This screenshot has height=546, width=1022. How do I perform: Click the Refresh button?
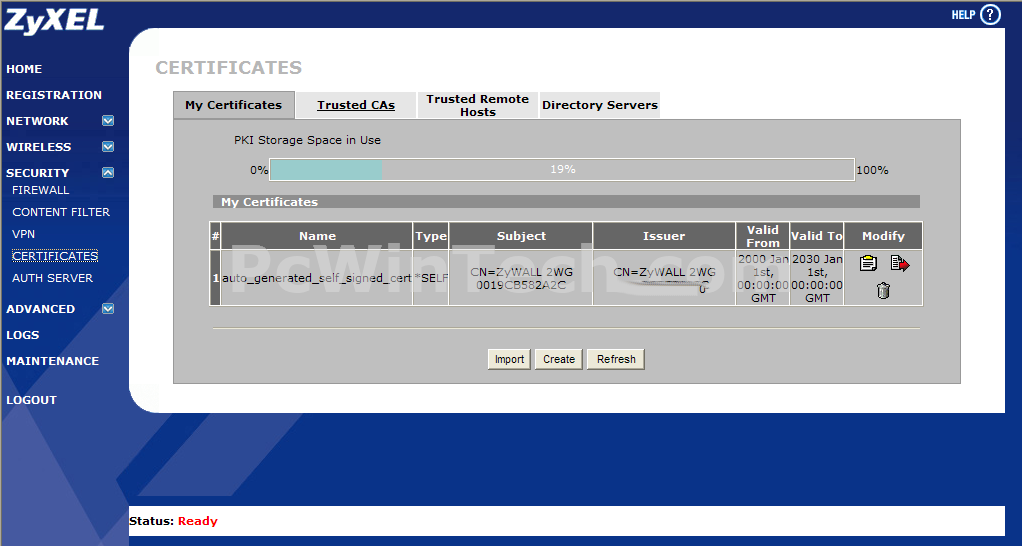(x=616, y=359)
